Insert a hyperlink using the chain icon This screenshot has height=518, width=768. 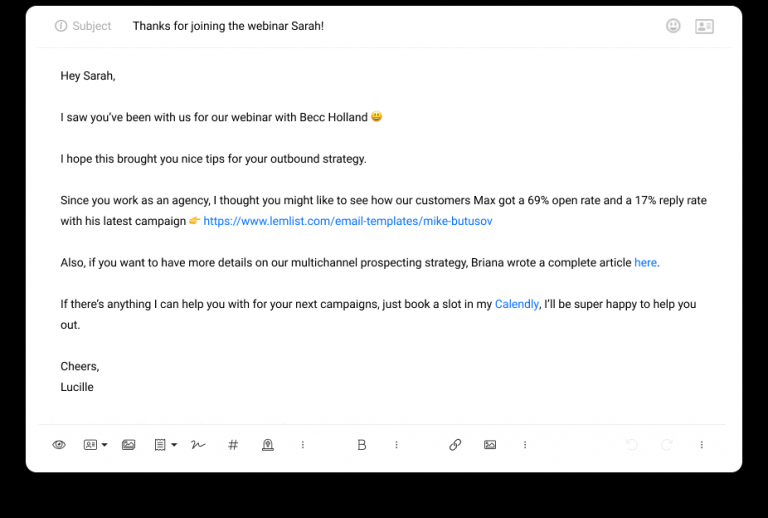(x=455, y=445)
